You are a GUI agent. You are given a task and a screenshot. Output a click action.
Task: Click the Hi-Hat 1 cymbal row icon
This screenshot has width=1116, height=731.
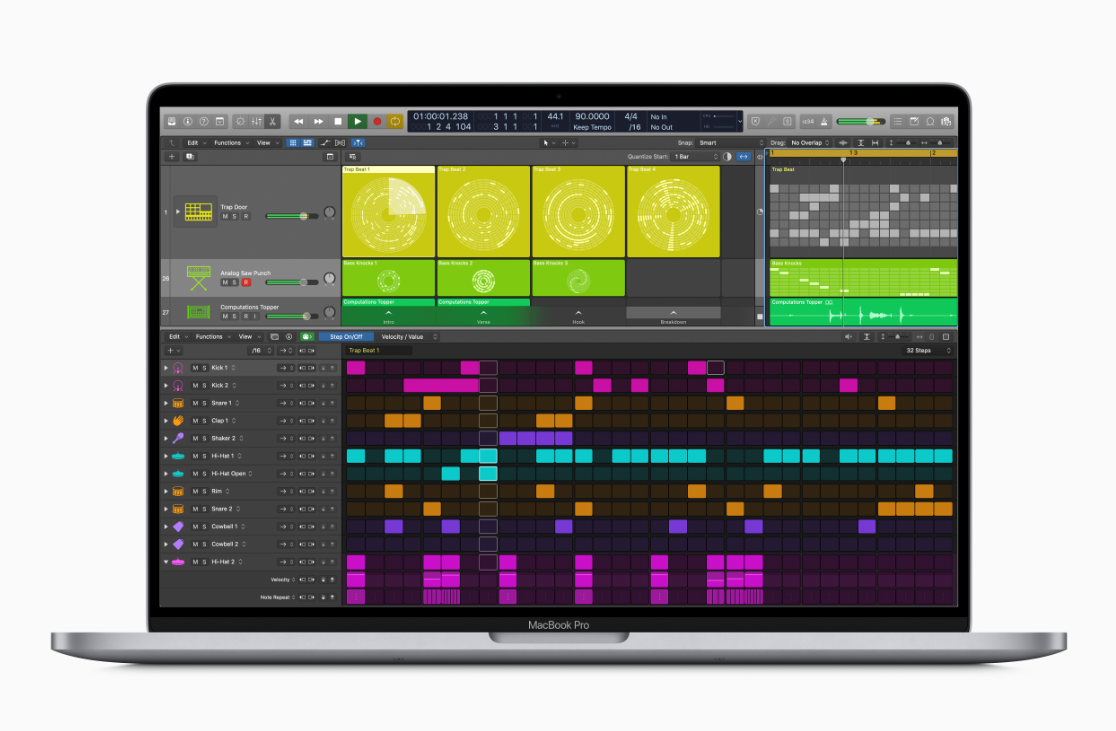click(178, 456)
